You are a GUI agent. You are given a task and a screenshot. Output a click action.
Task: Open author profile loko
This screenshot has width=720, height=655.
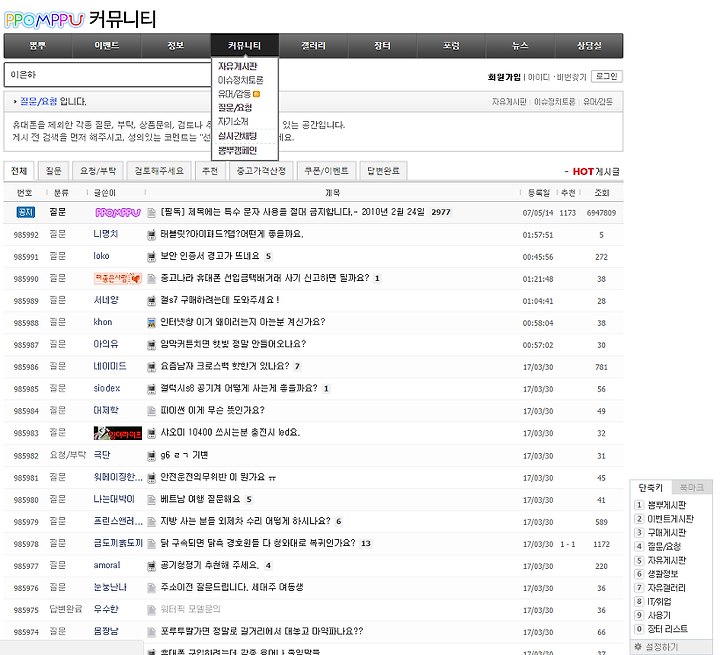101,256
